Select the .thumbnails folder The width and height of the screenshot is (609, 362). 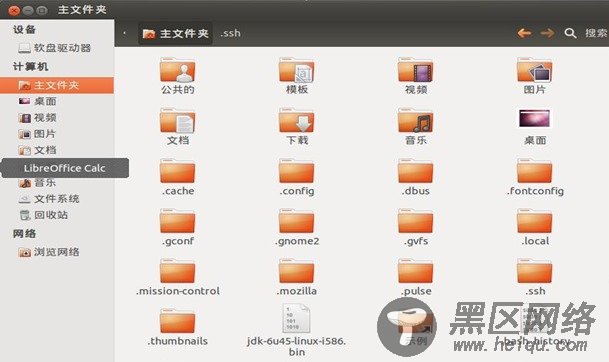177,327
